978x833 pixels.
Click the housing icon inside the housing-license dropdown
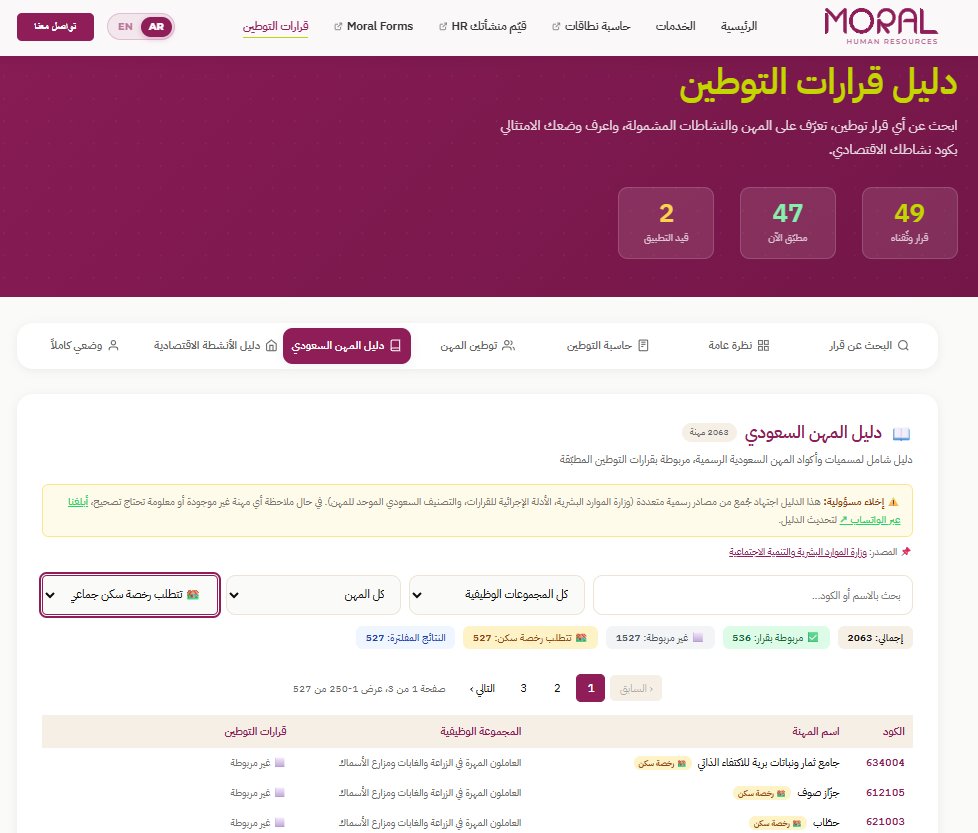click(x=193, y=595)
